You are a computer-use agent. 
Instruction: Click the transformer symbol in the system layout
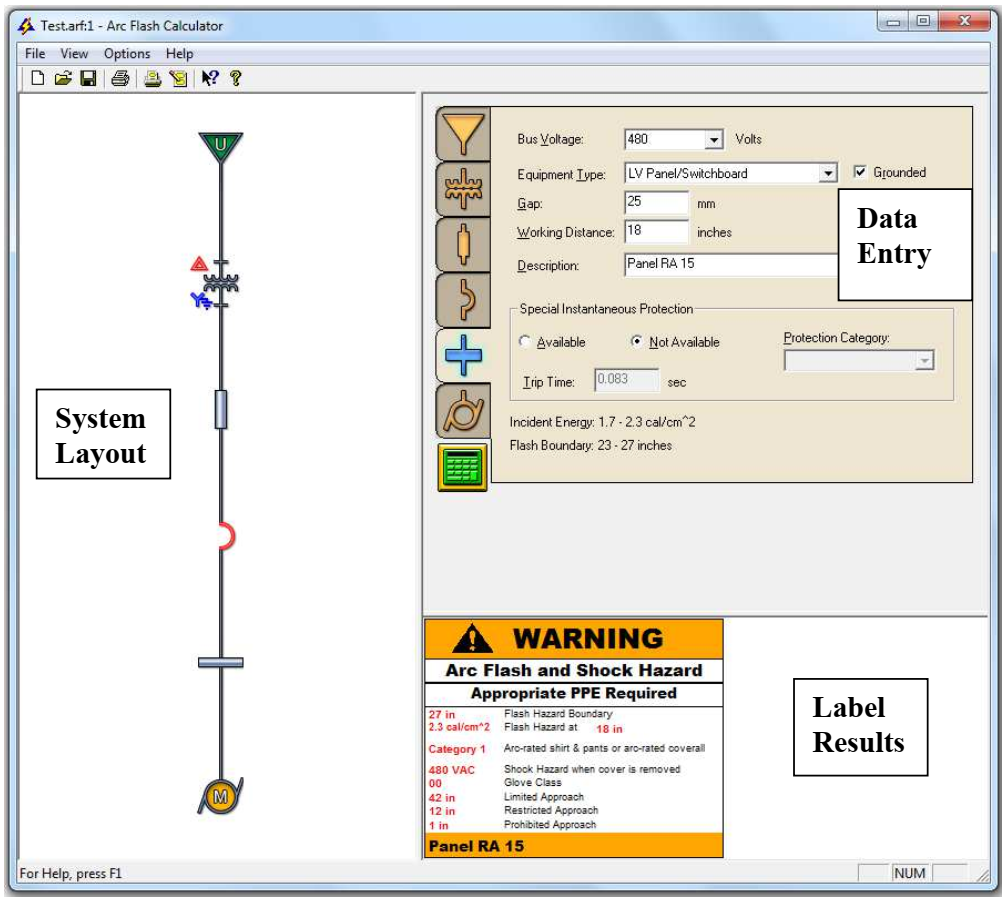pyautogui.click(x=221, y=284)
